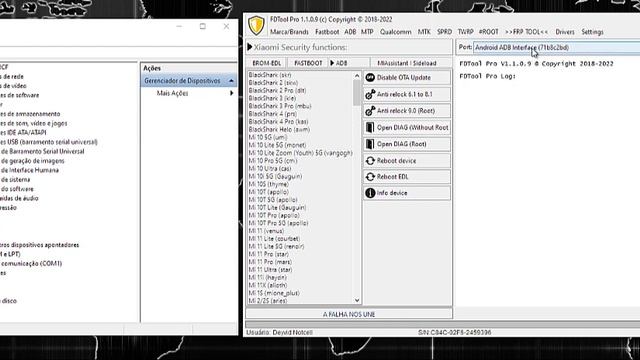Click the device list scrollbar down arrow

pyautogui.click(x=357, y=300)
